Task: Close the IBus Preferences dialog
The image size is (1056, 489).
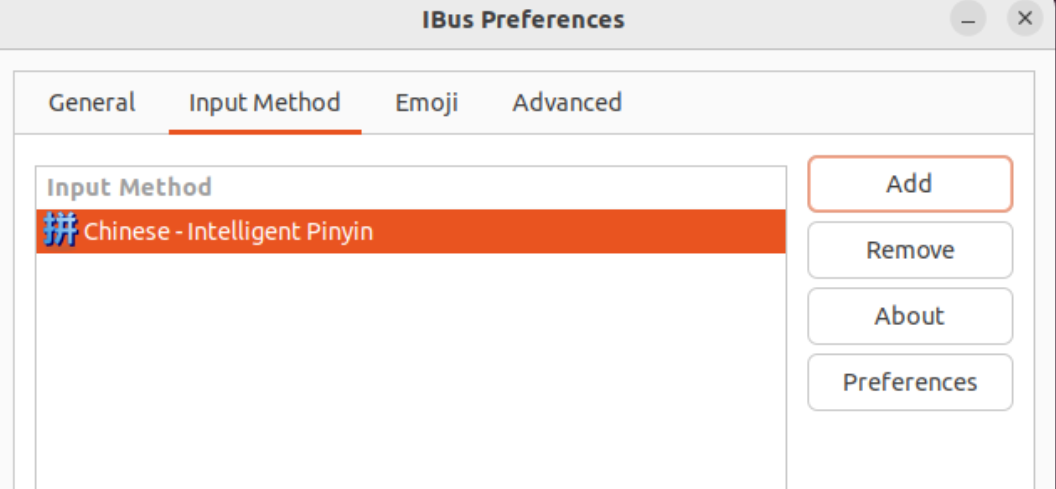Action: [x=1025, y=20]
